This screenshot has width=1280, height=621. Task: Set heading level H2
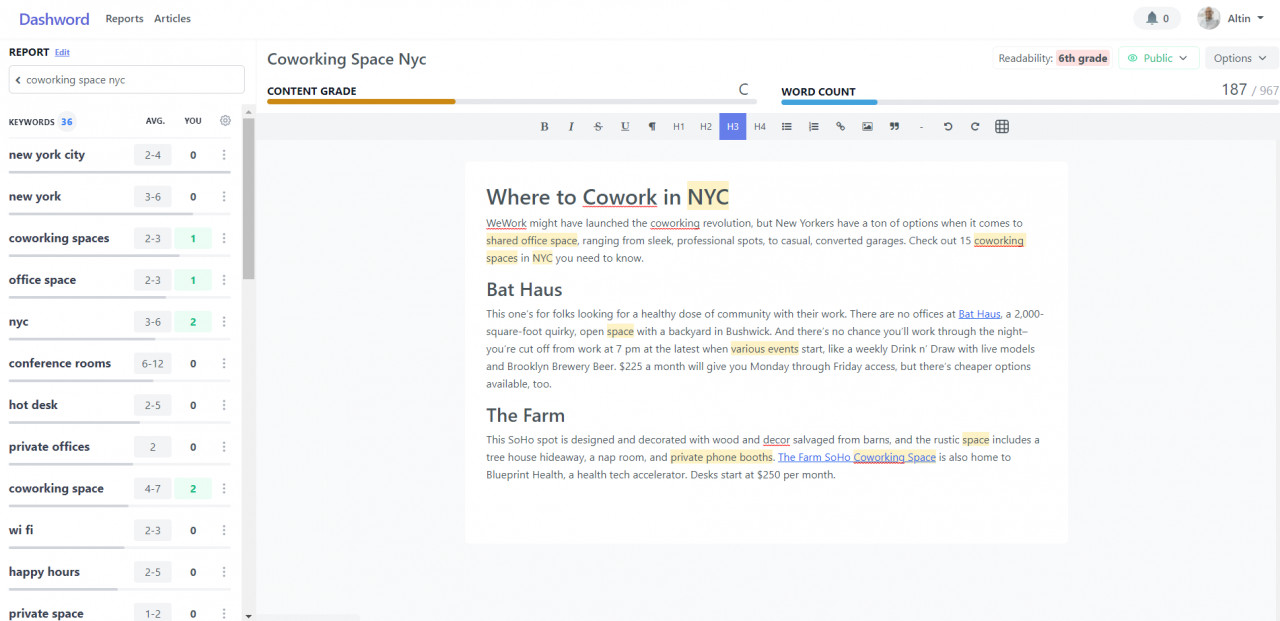(x=706, y=127)
